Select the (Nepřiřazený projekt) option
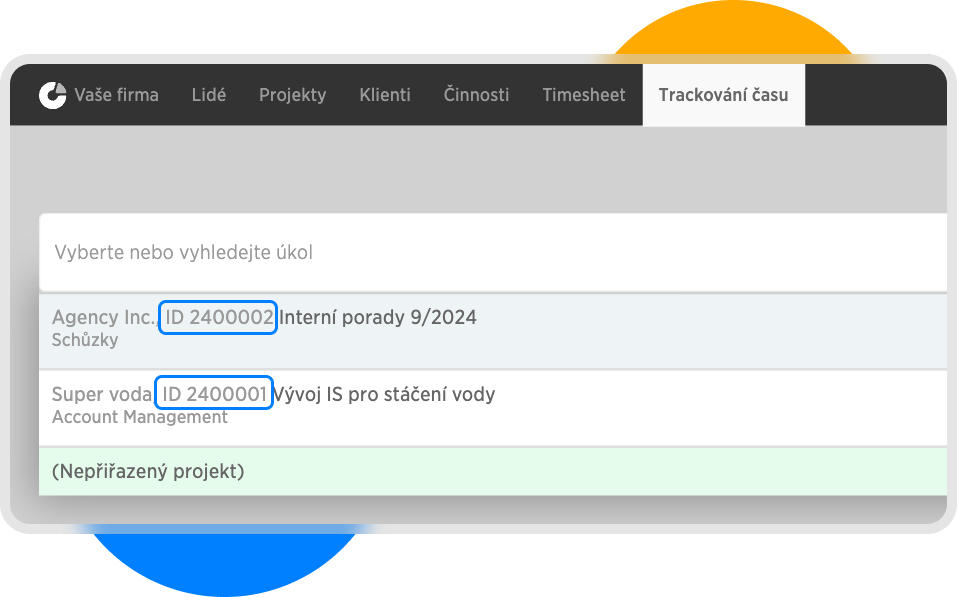This screenshot has height=597, width=957. (148, 470)
